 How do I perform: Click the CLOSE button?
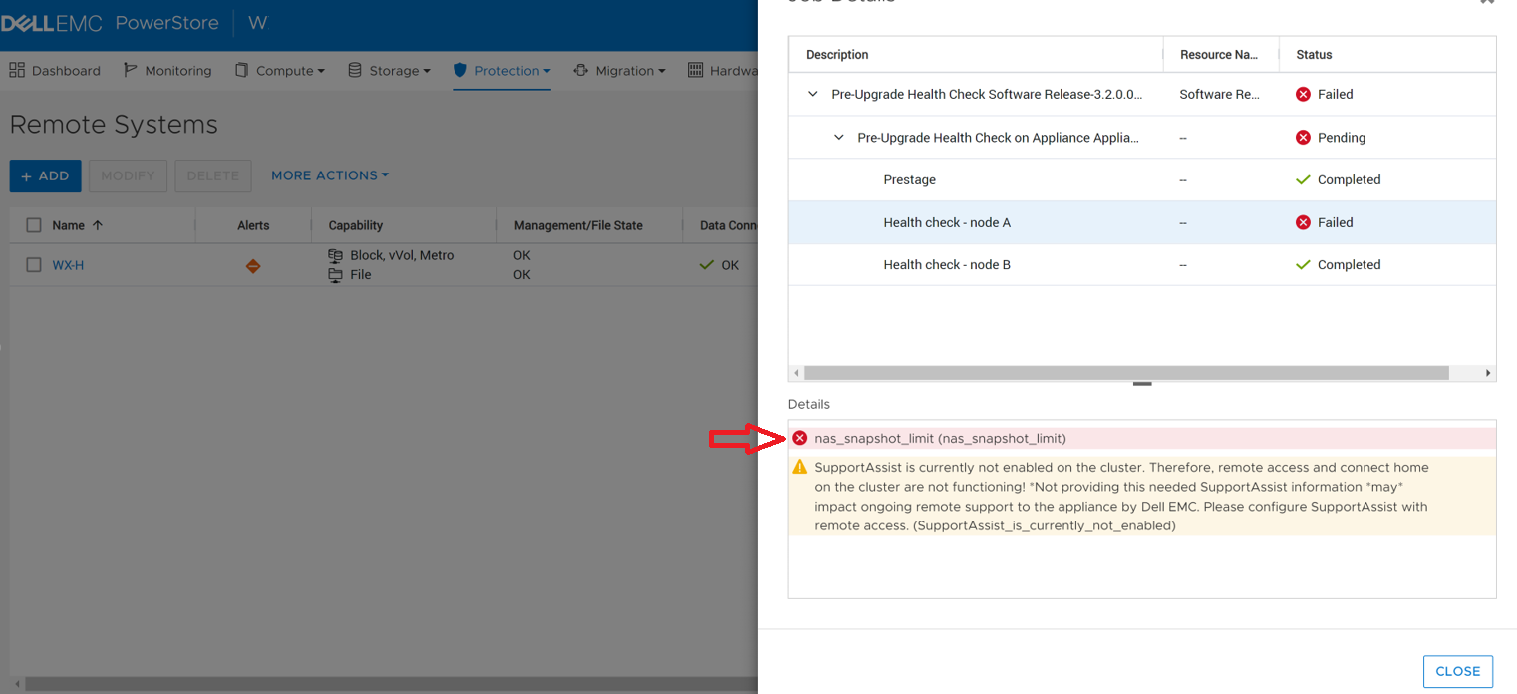pyautogui.click(x=1458, y=671)
